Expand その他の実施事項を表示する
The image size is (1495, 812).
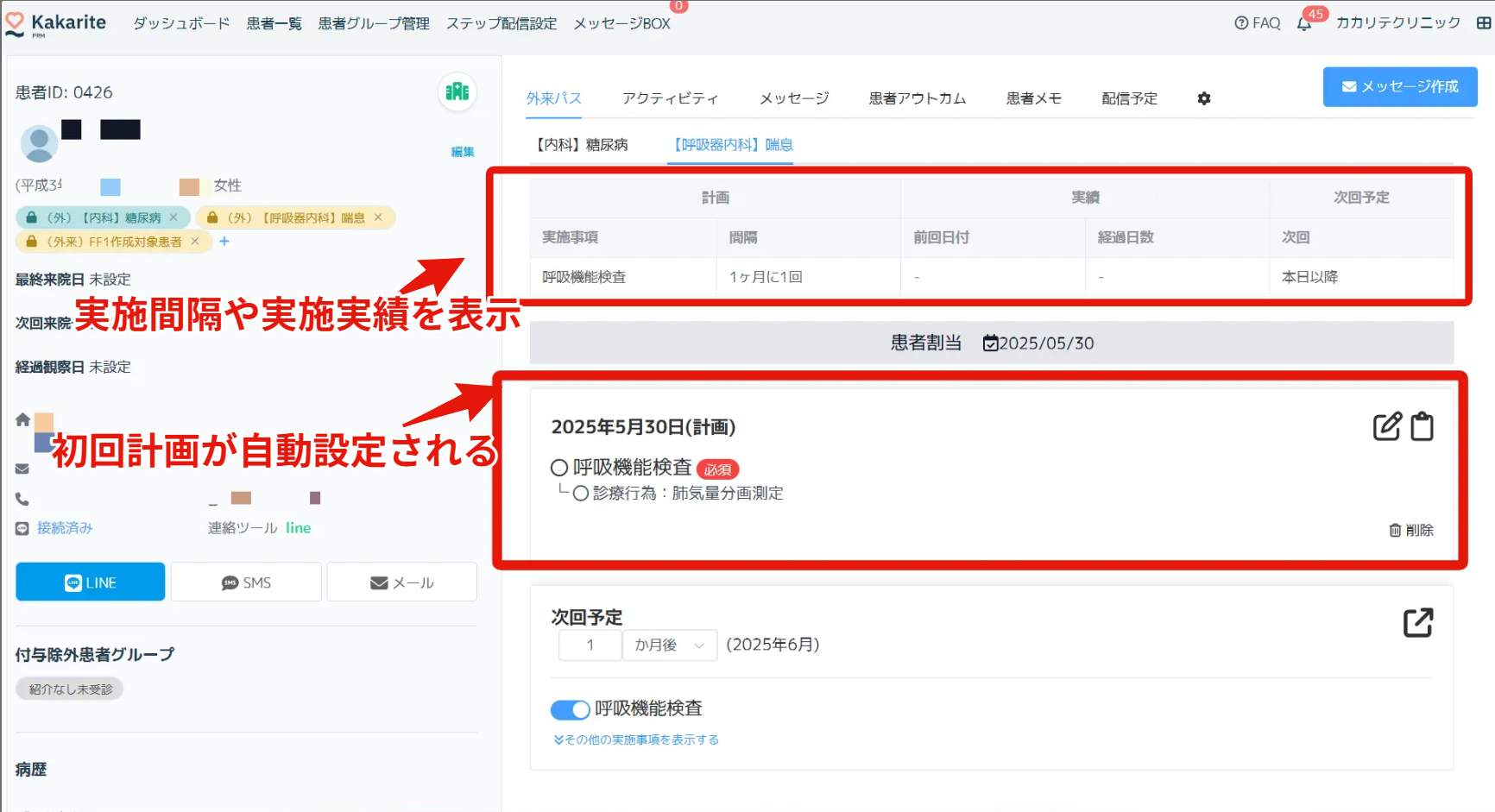point(636,740)
